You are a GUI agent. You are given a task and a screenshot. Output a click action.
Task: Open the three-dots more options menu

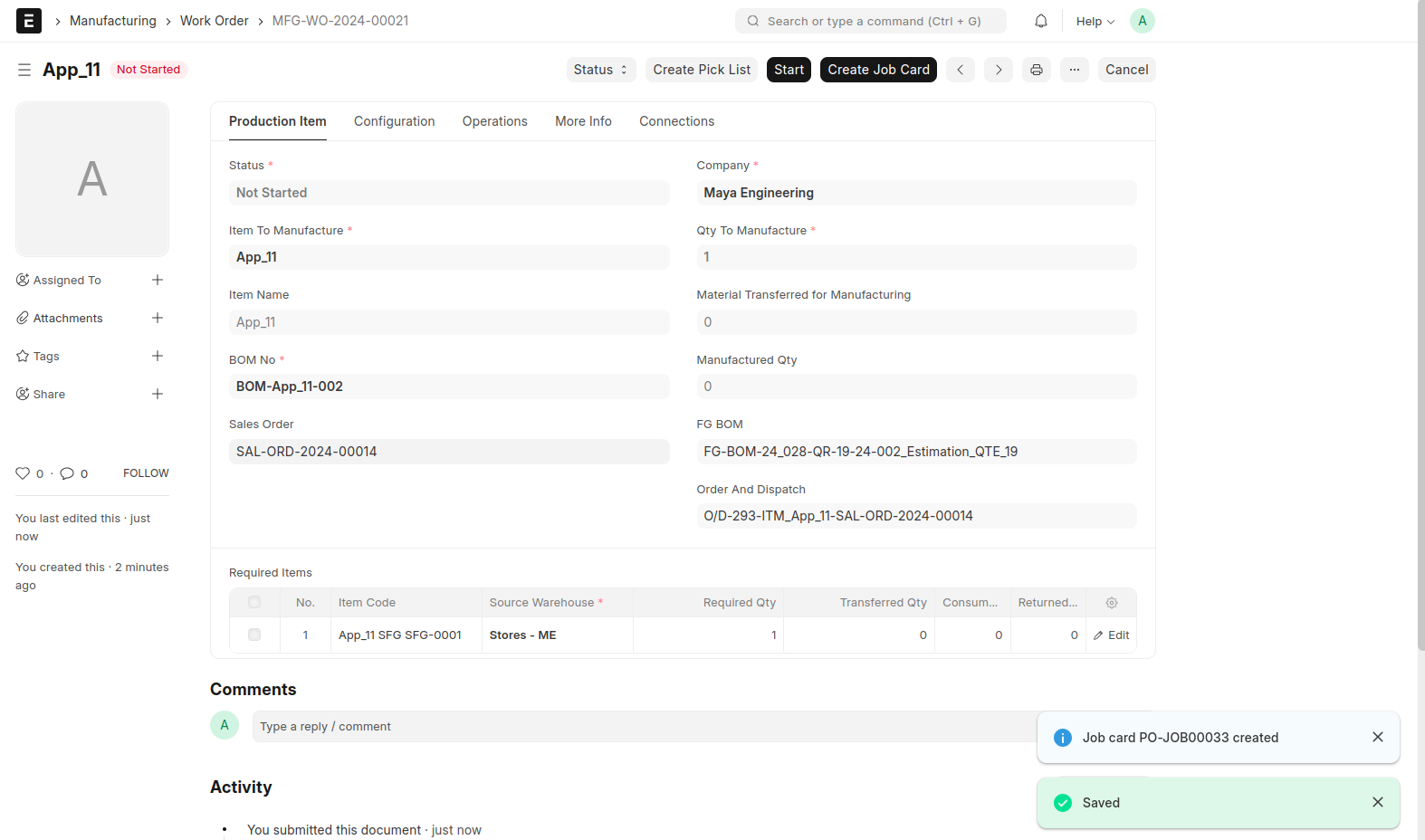tap(1075, 70)
